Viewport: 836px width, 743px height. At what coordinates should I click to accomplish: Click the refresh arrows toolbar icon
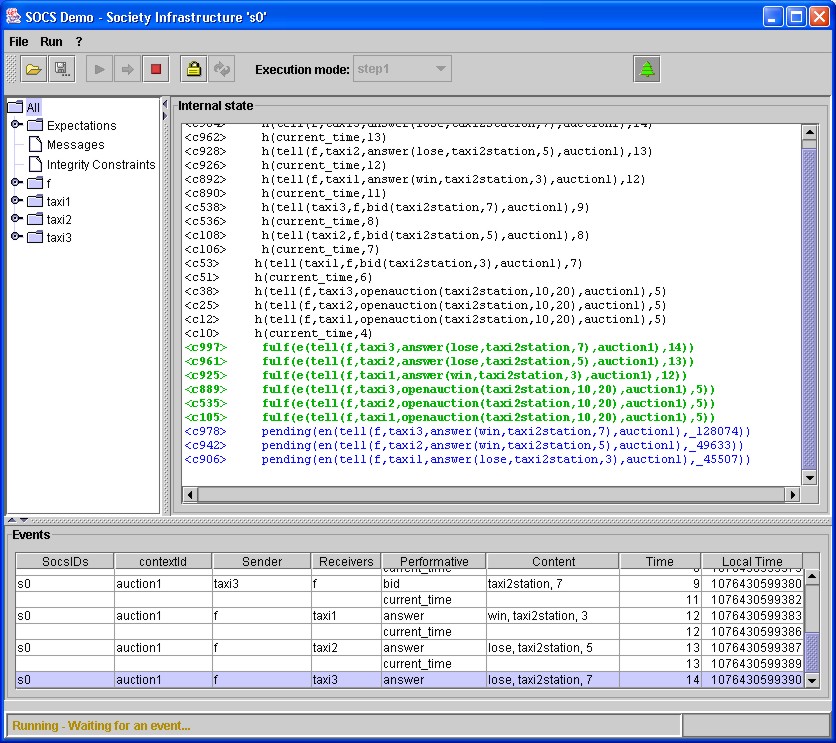[x=221, y=69]
